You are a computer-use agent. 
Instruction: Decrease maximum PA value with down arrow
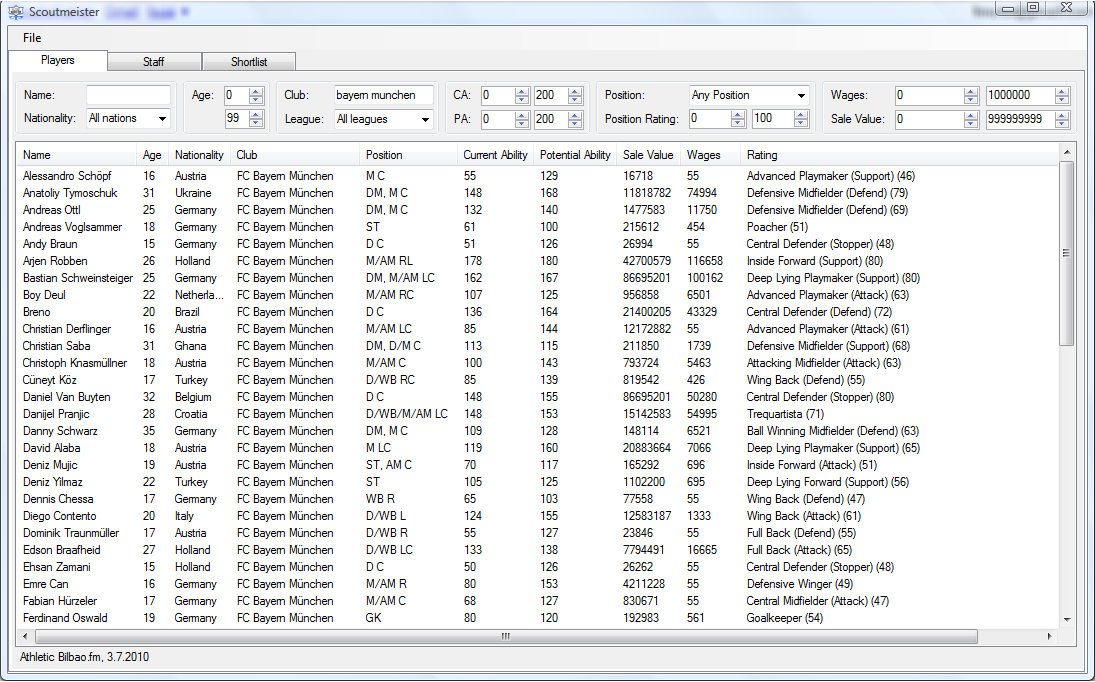click(575, 123)
